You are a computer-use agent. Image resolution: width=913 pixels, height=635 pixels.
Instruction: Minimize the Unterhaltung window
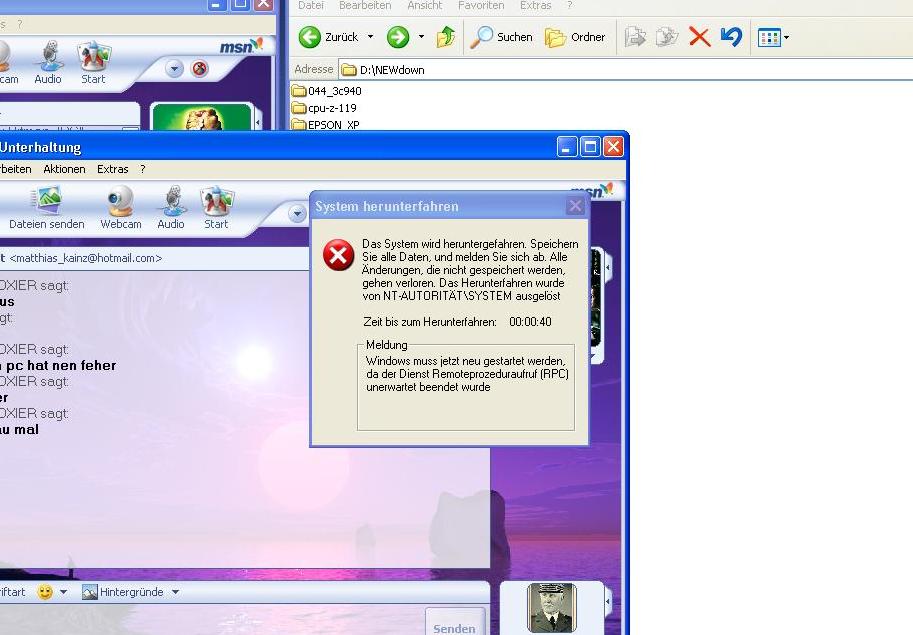[567, 147]
